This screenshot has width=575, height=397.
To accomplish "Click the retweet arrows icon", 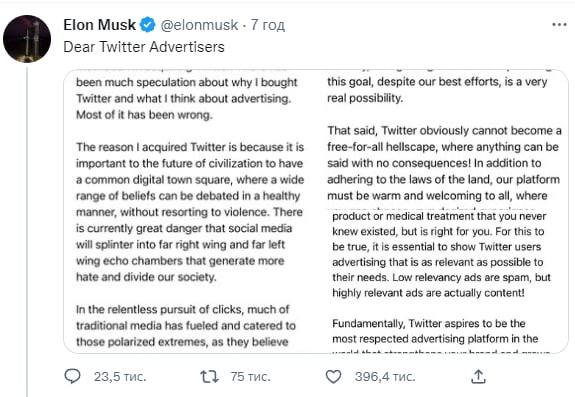I will pyautogui.click(x=209, y=376).
